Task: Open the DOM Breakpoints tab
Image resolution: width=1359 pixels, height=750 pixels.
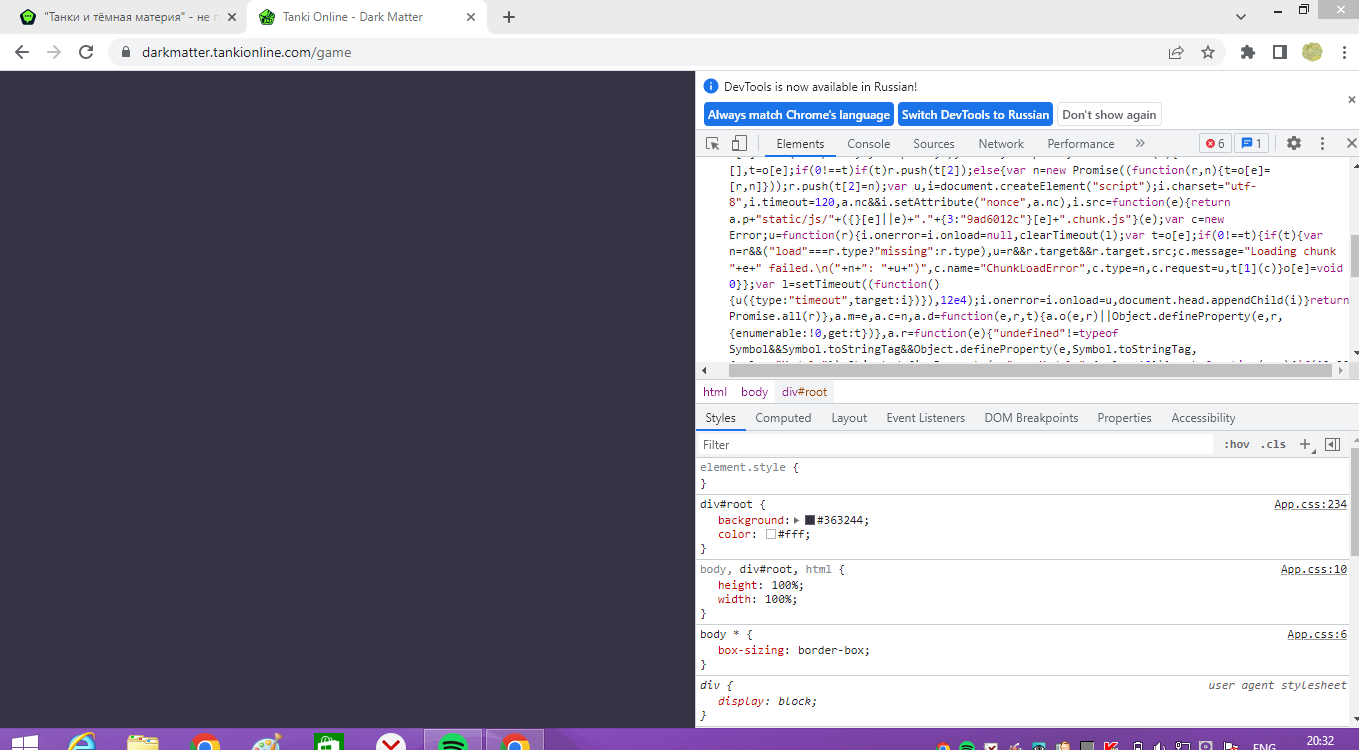Action: (x=1031, y=418)
